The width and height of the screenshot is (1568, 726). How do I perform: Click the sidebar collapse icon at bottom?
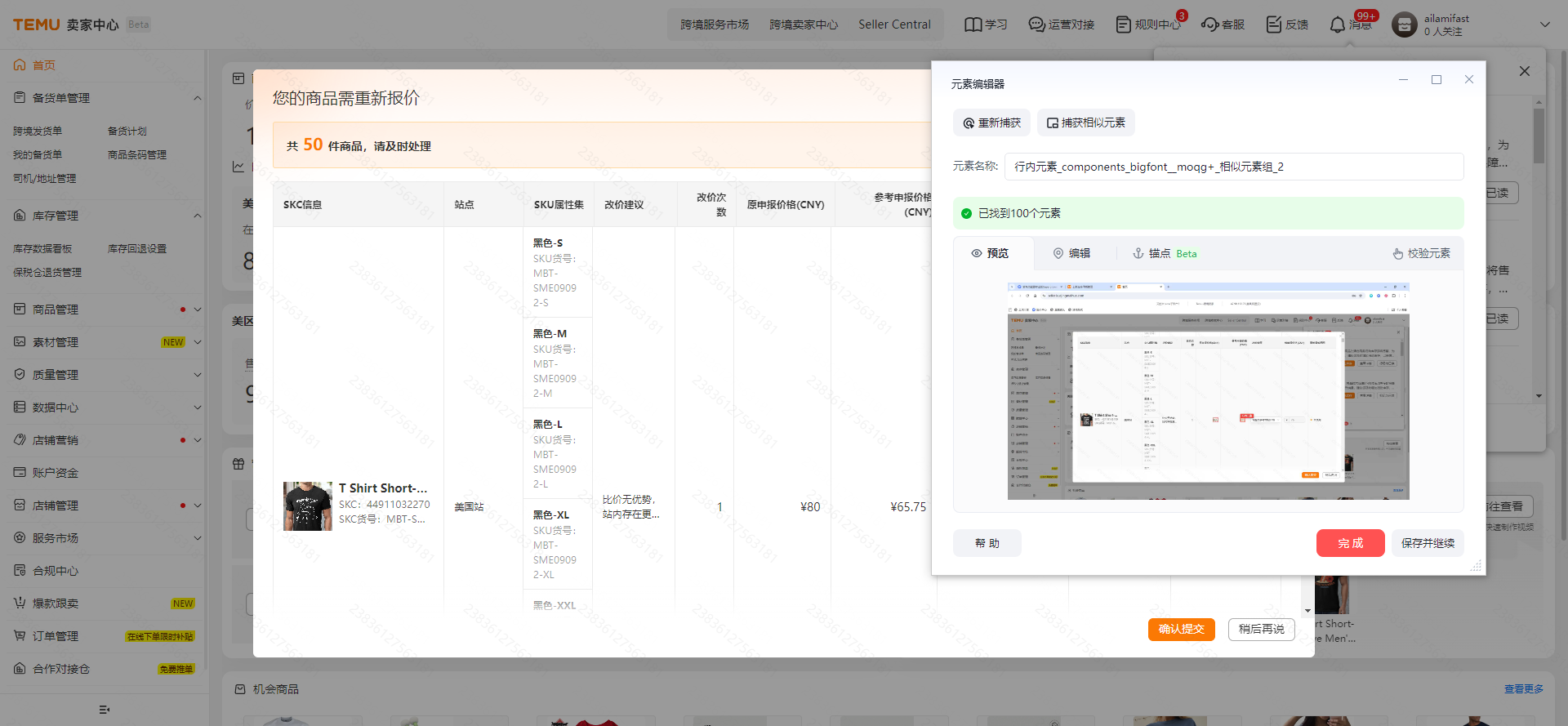(104, 710)
